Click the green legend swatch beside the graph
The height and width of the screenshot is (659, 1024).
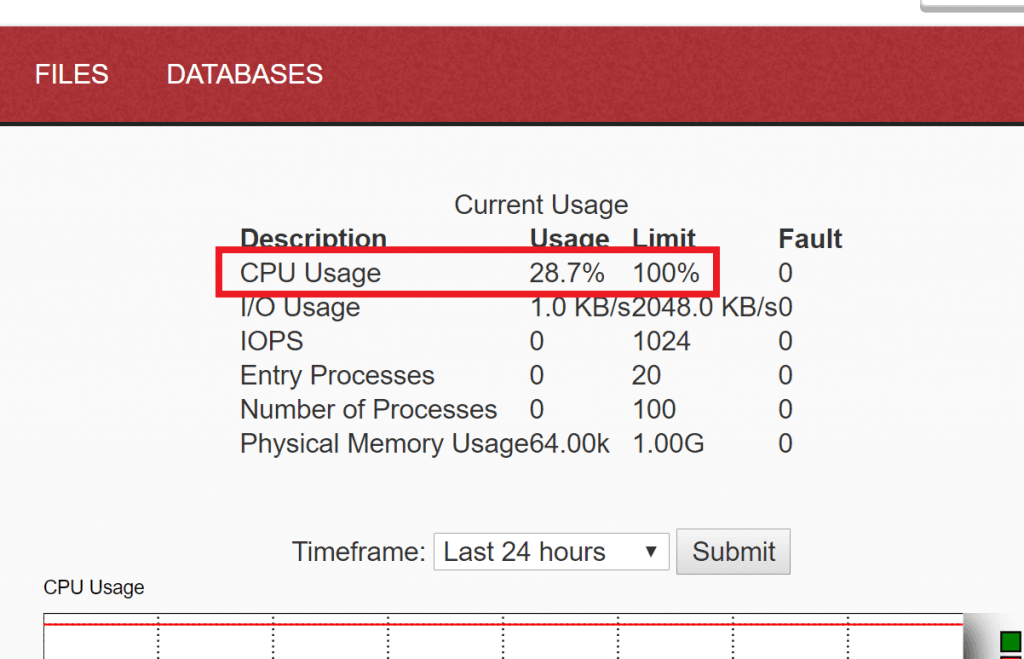[x=1010, y=641]
